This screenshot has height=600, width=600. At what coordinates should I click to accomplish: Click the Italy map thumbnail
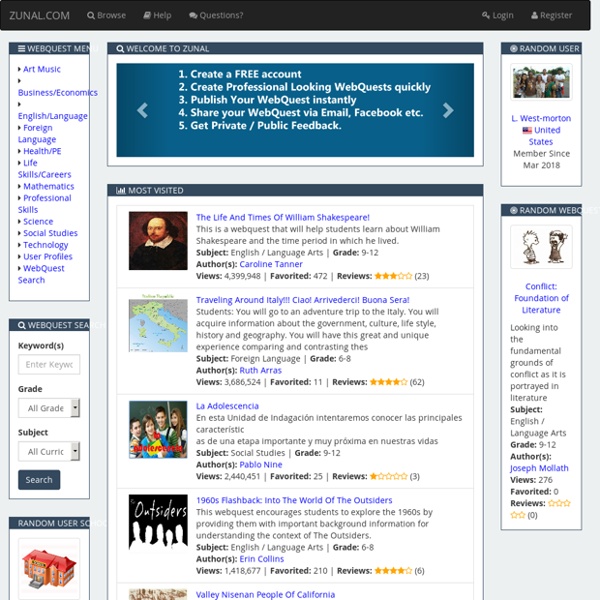[x=158, y=323]
